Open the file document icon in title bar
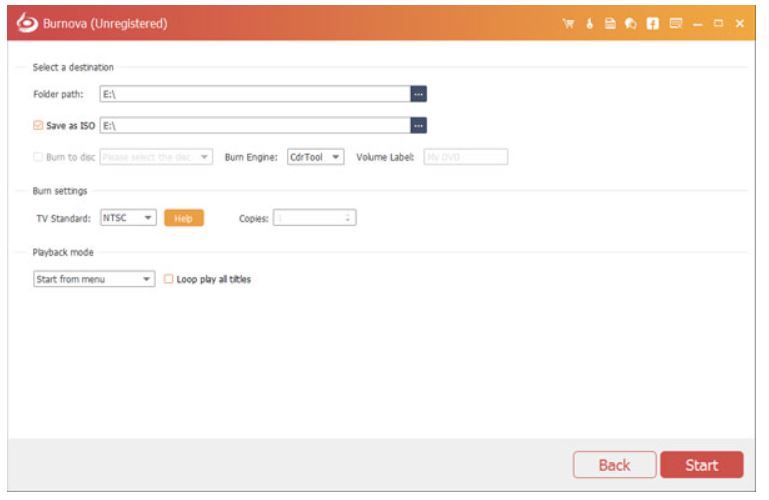This screenshot has height=500, width=769. pyautogui.click(x=610, y=23)
